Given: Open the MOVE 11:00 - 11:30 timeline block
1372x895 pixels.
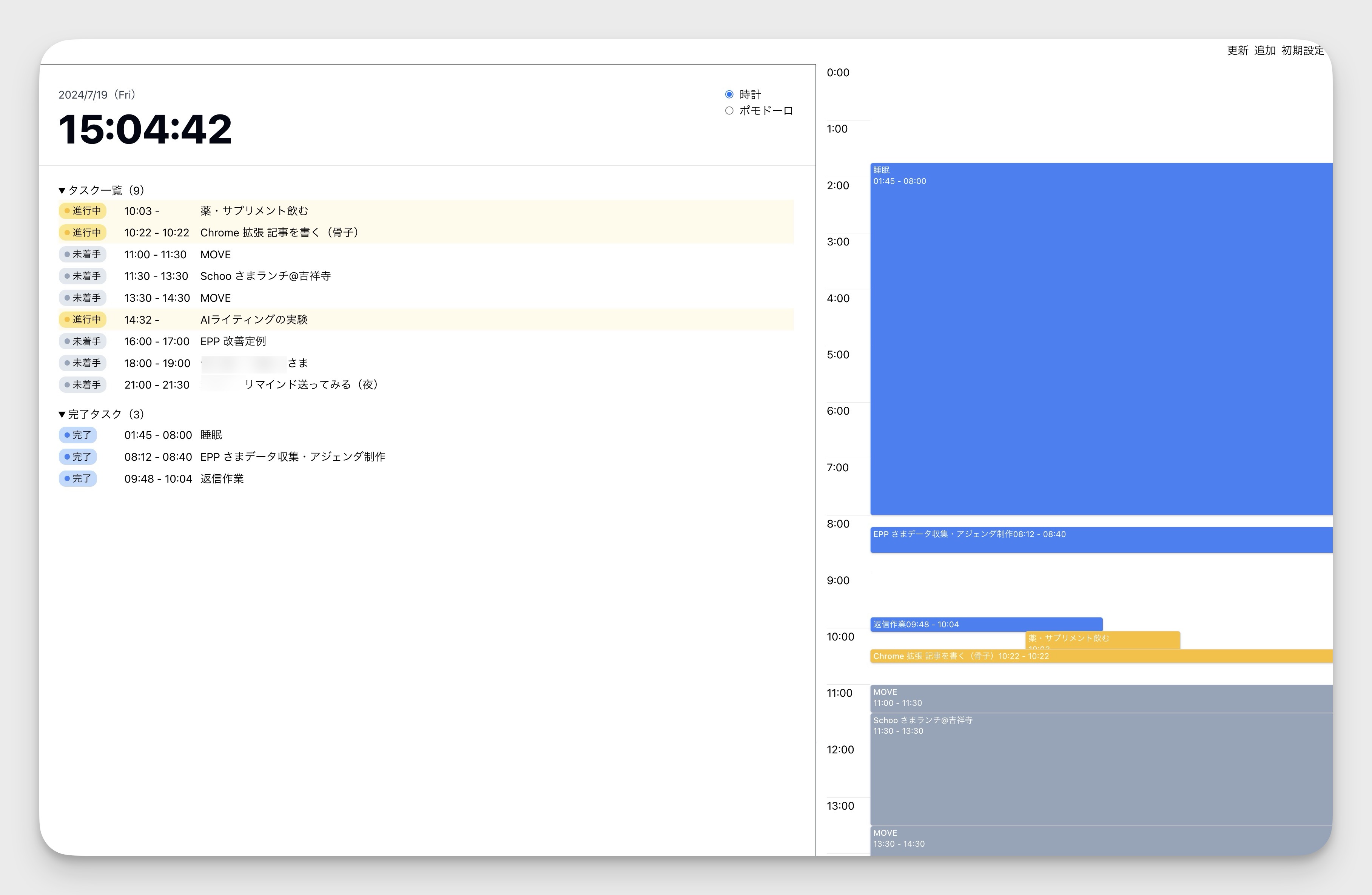Looking at the screenshot, I should point(1101,699).
